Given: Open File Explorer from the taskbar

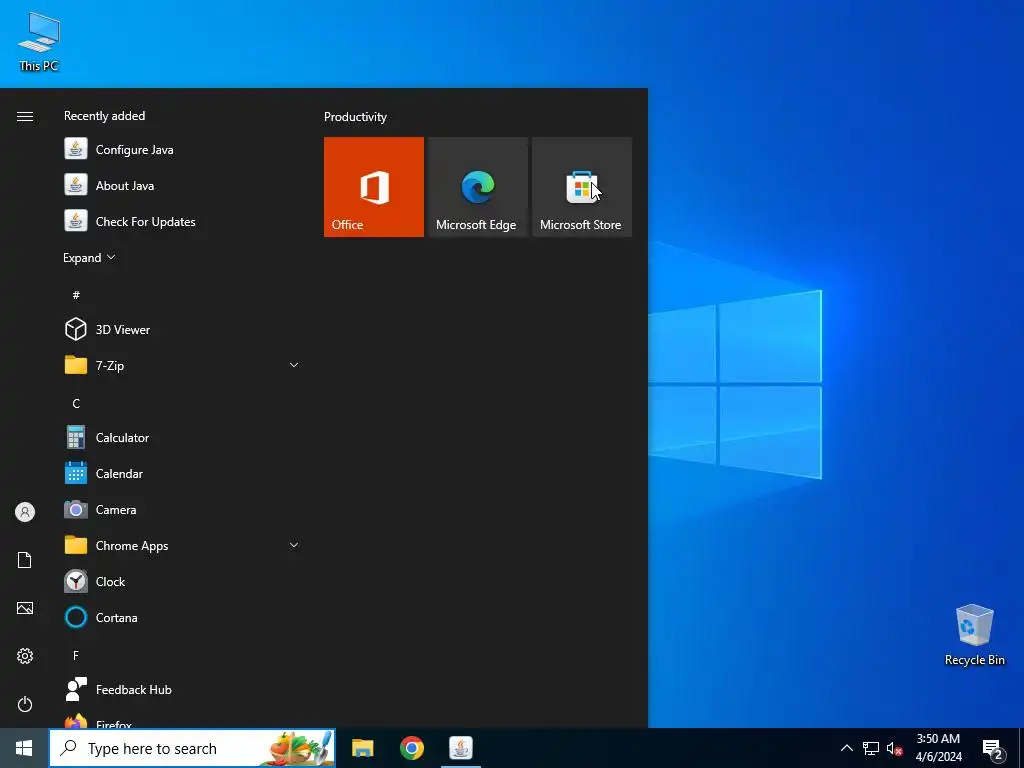Looking at the screenshot, I should coord(362,748).
